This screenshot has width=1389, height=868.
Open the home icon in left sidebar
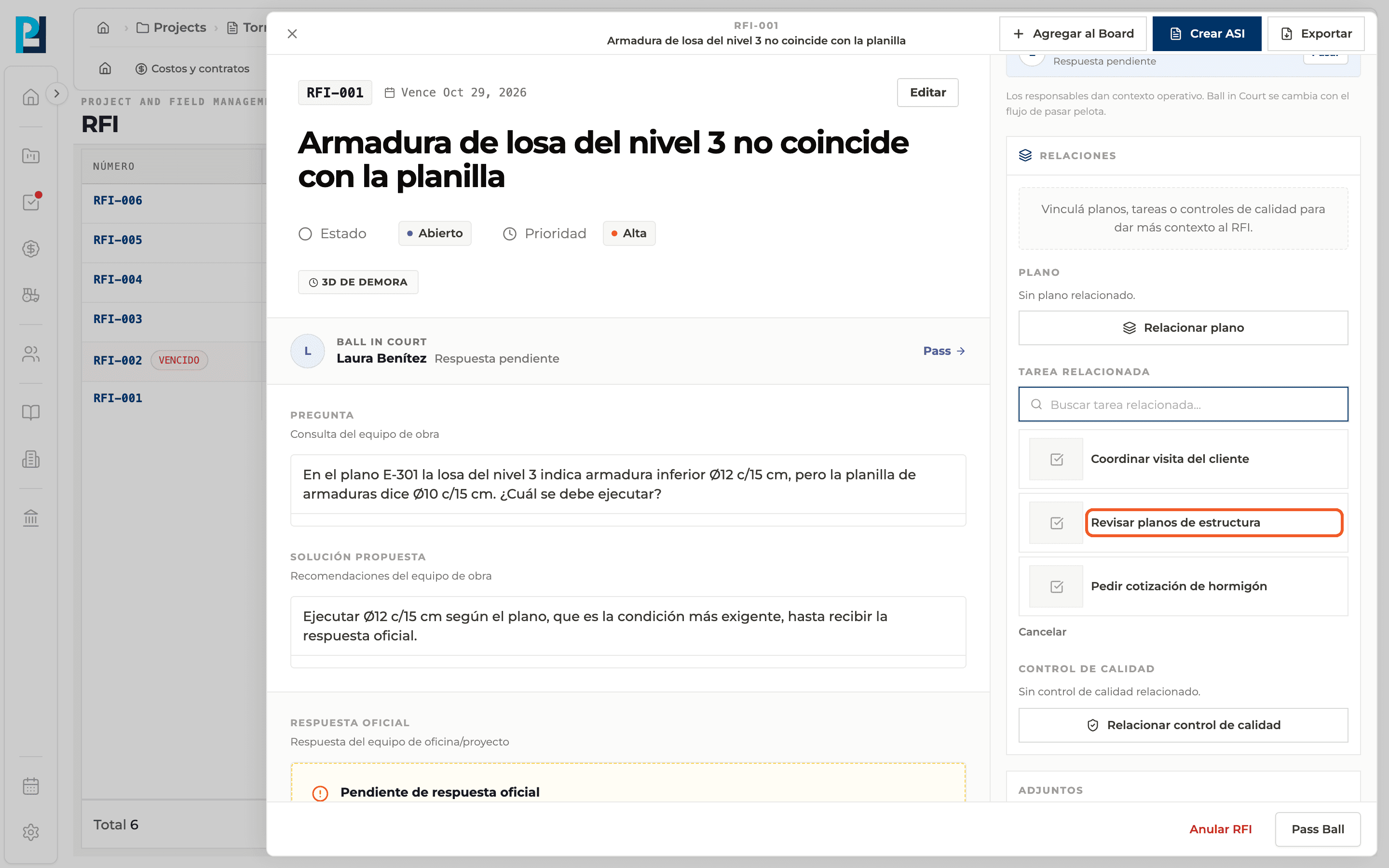[x=30, y=97]
